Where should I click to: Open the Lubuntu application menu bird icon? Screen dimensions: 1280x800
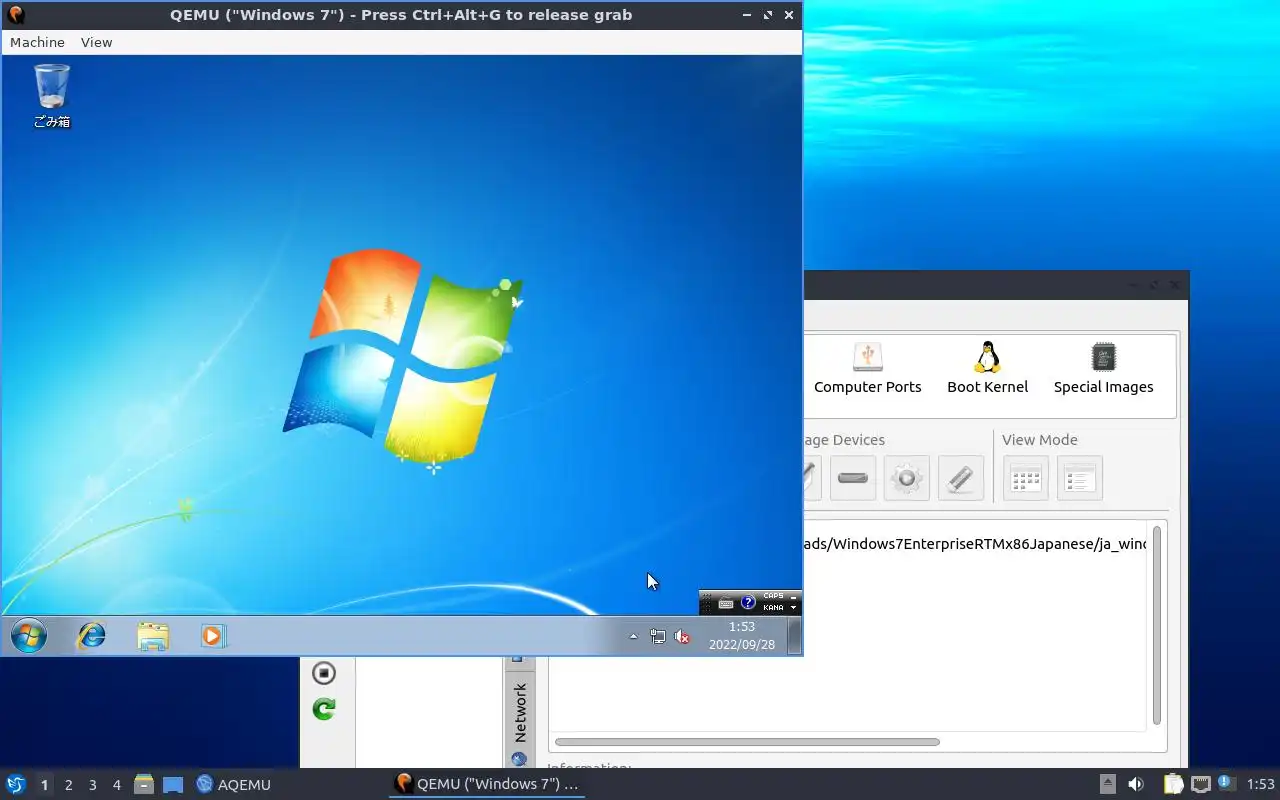click(16, 784)
